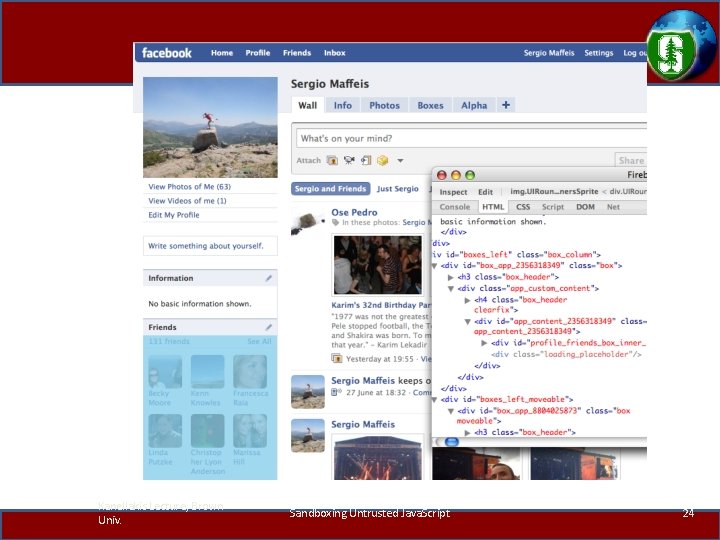Click Firebug Edit button
This screenshot has height=540, width=720.
click(485, 192)
